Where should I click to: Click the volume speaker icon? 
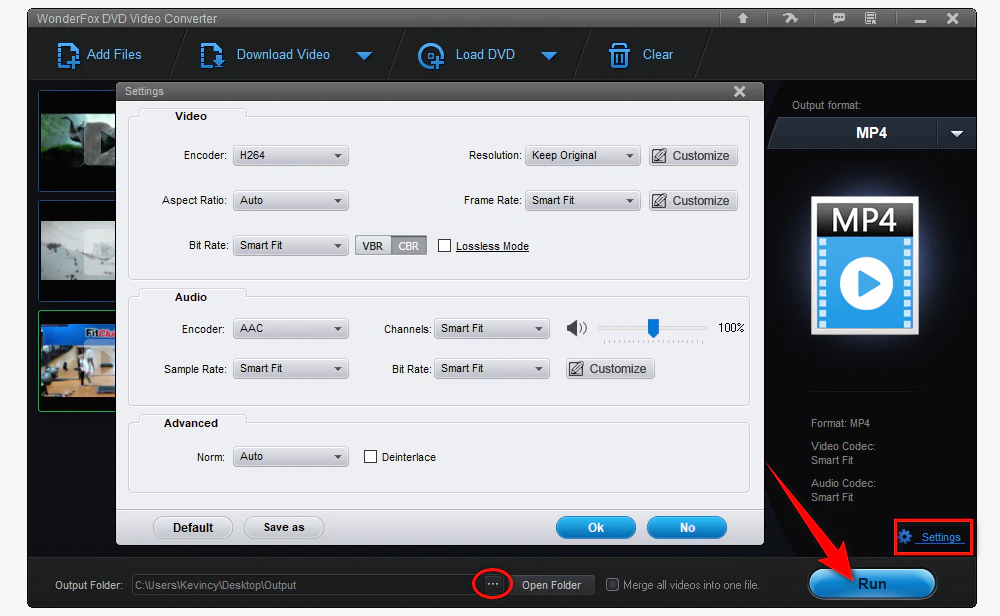[x=577, y=328]
